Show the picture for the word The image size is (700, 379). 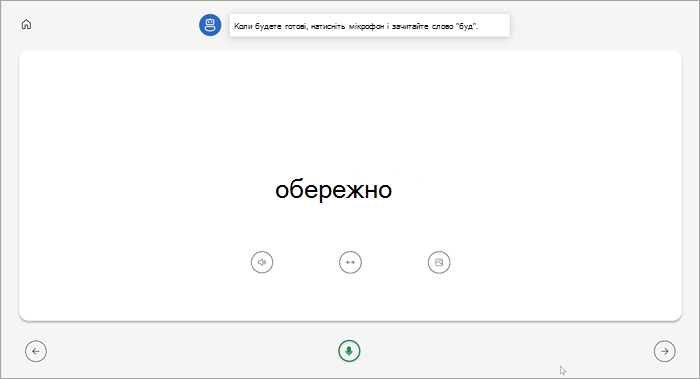439,262
